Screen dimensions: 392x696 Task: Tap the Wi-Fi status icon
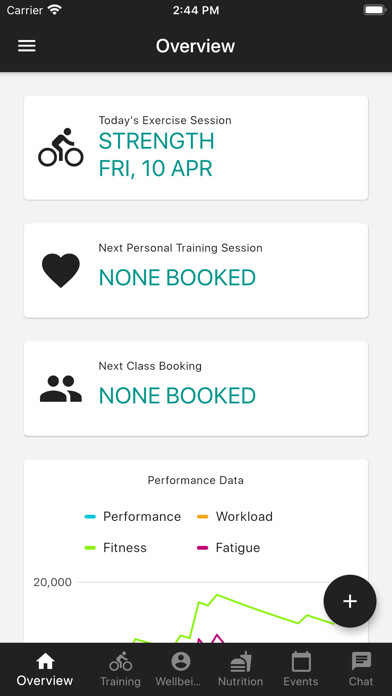click(x=55, y=10)
